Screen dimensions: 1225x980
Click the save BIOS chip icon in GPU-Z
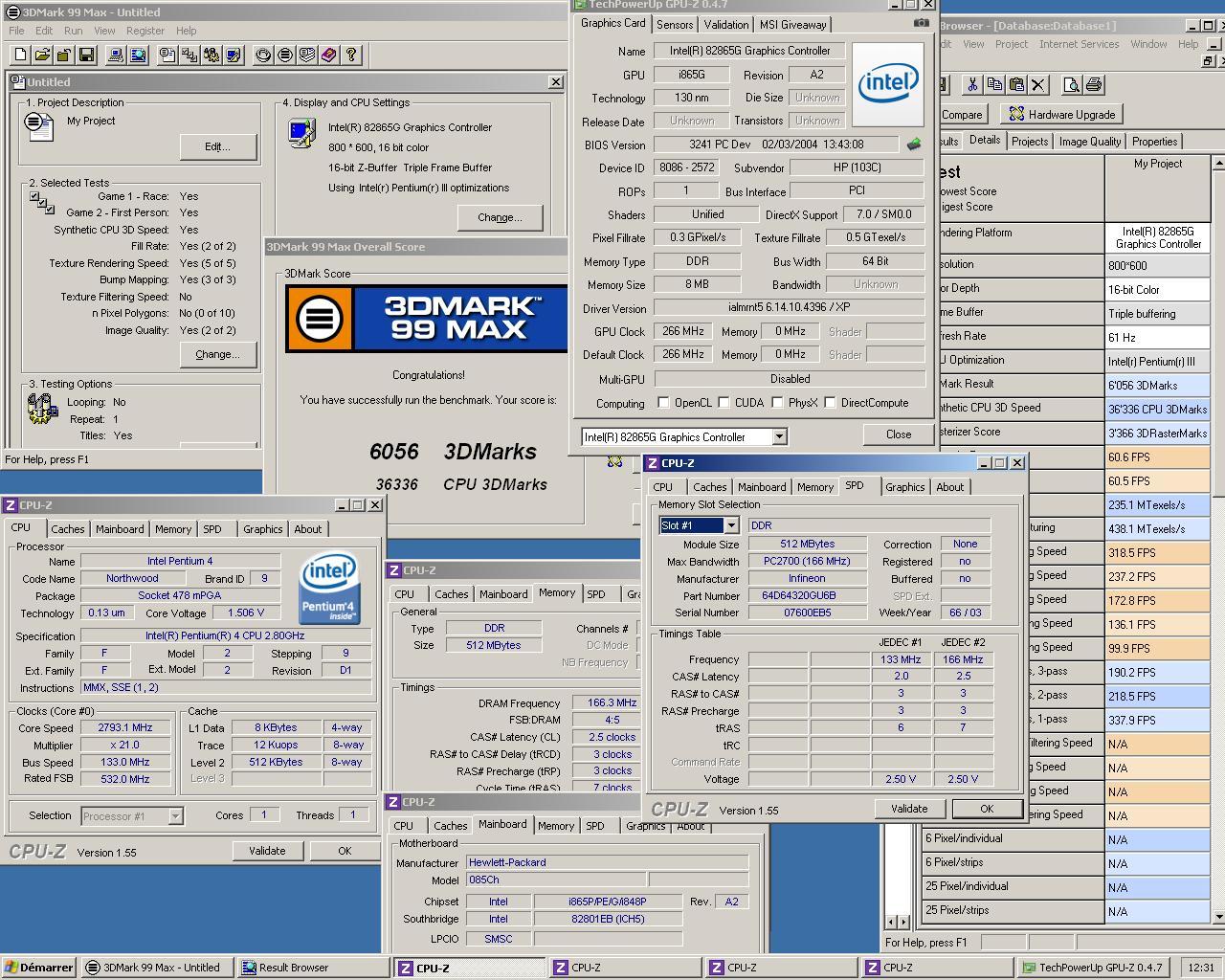[x=914, y=145]
